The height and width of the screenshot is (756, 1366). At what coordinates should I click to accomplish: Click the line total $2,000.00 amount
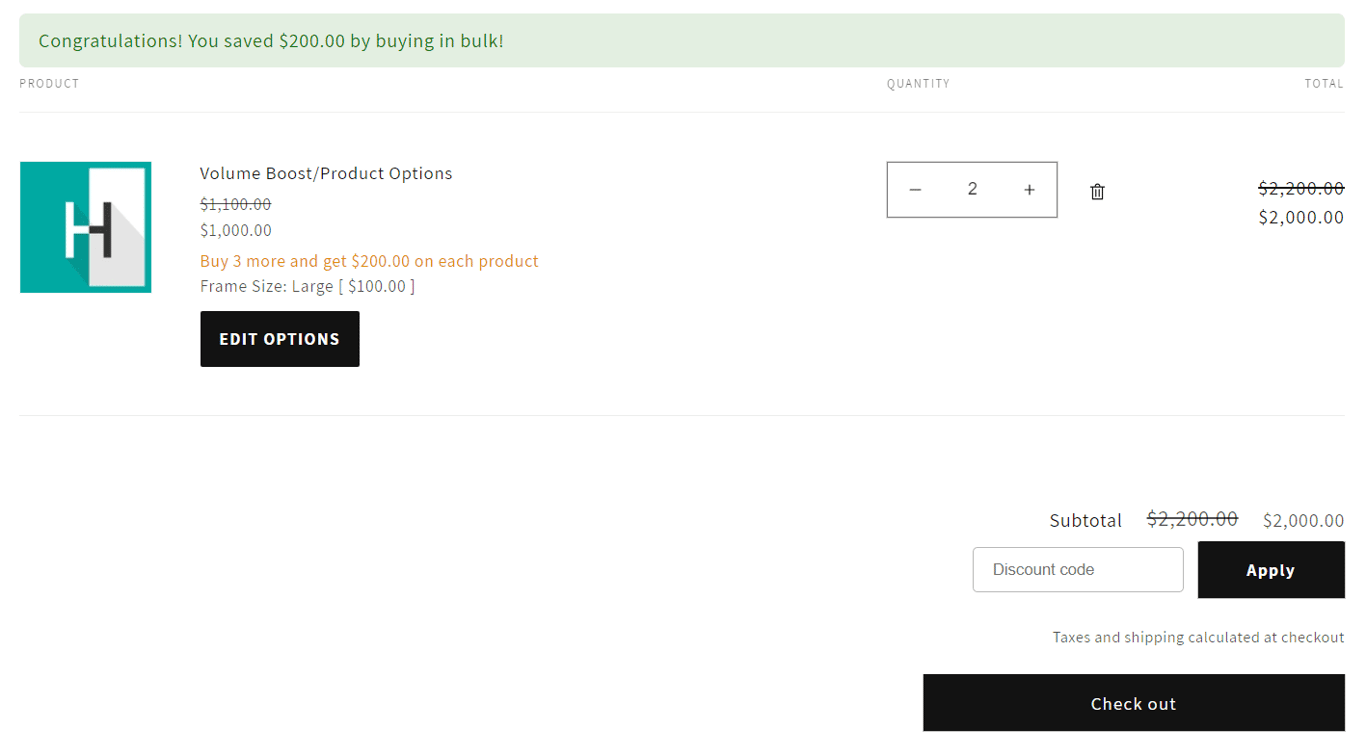tap(1301, 217)
